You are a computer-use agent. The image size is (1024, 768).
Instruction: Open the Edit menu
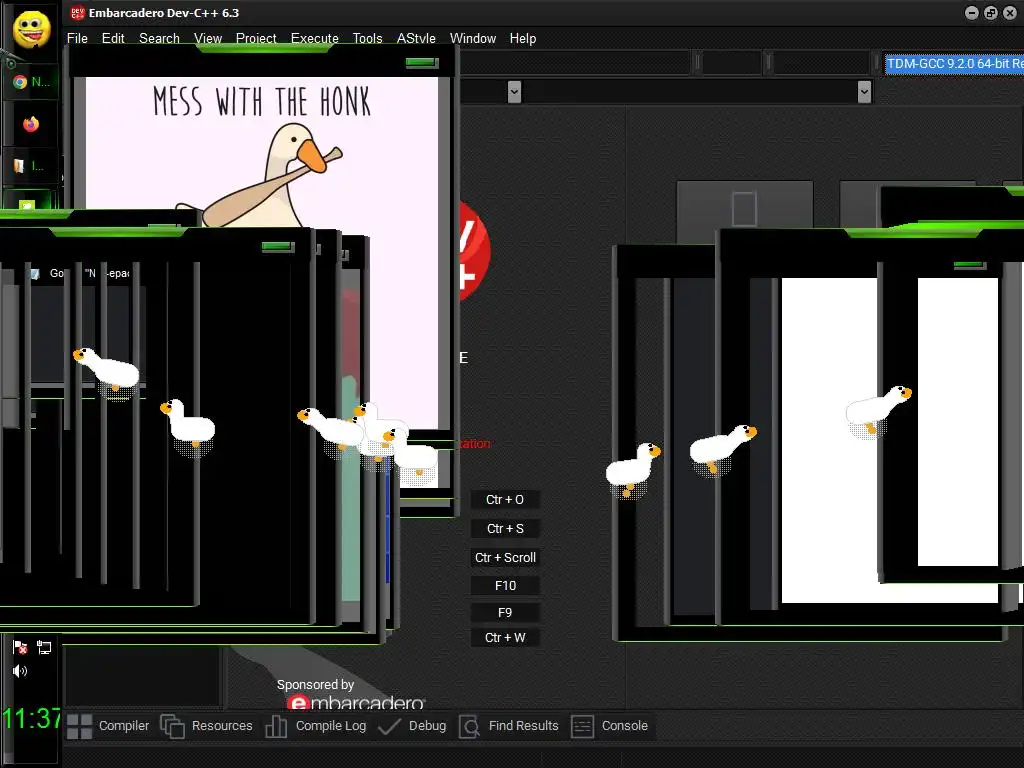(113, 39)
